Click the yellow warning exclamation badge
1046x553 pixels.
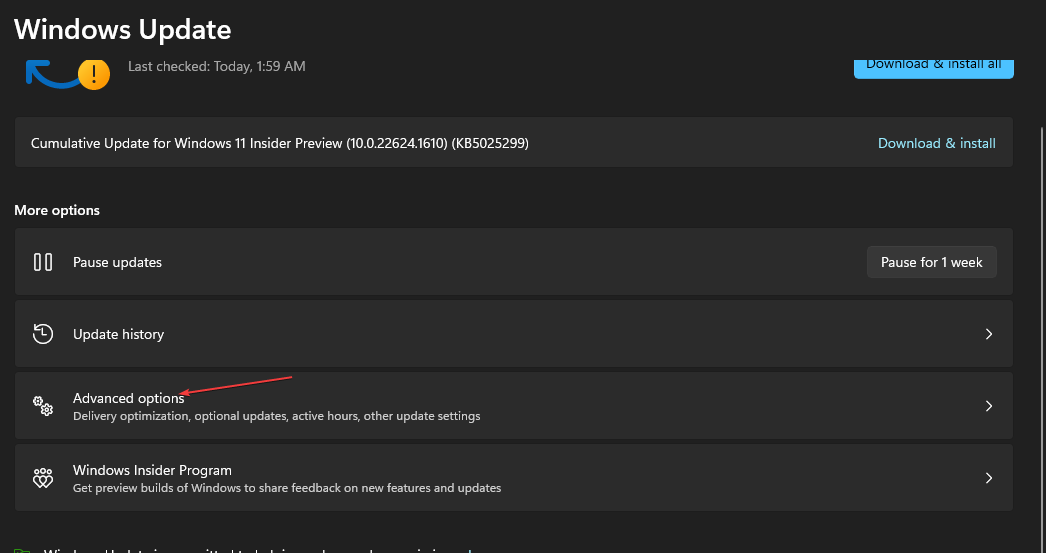[94, 74]
